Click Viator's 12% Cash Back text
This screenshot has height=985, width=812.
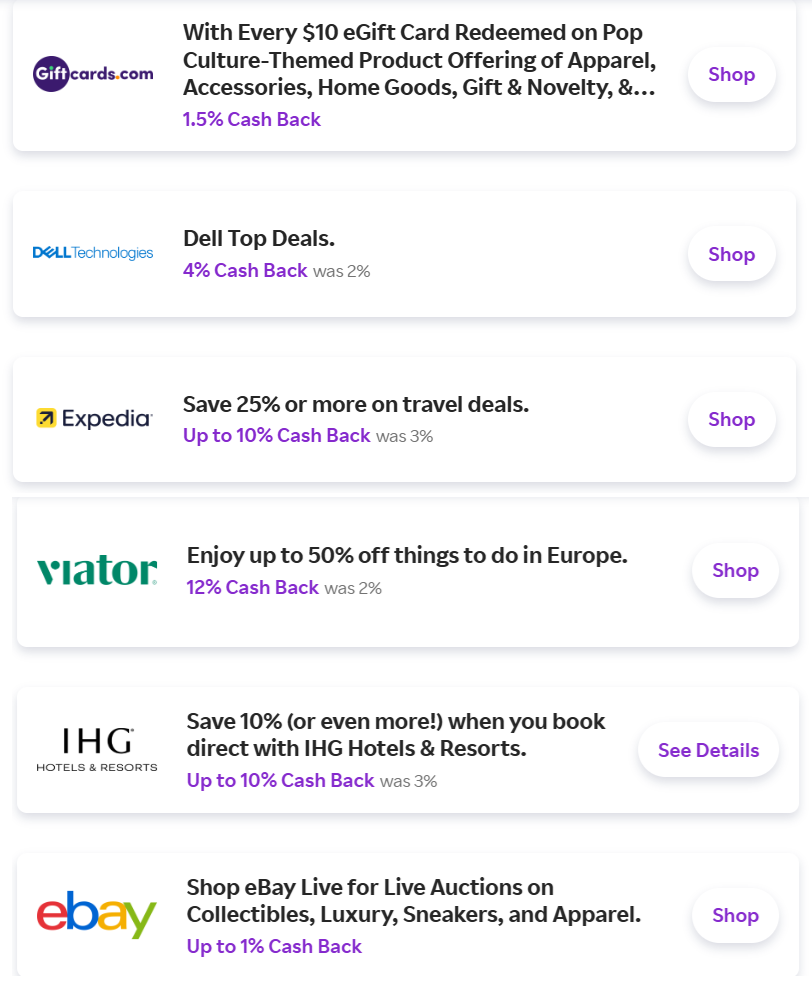point(252,588)
